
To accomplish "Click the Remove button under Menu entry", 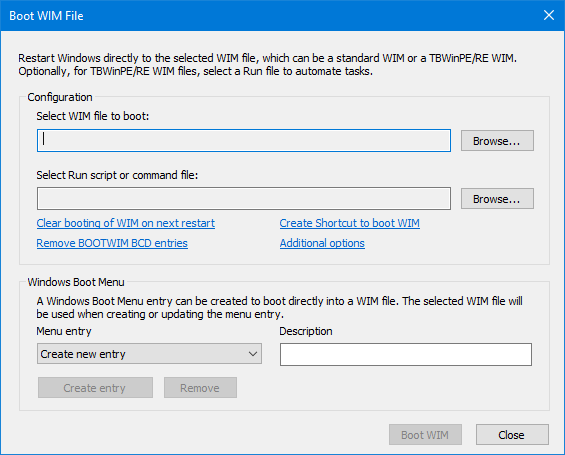I will click(200, 388).
